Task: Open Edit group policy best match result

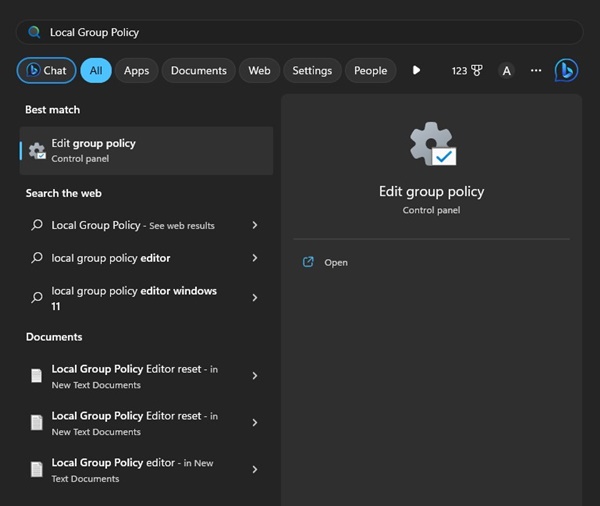Action: tap(146, 151)
